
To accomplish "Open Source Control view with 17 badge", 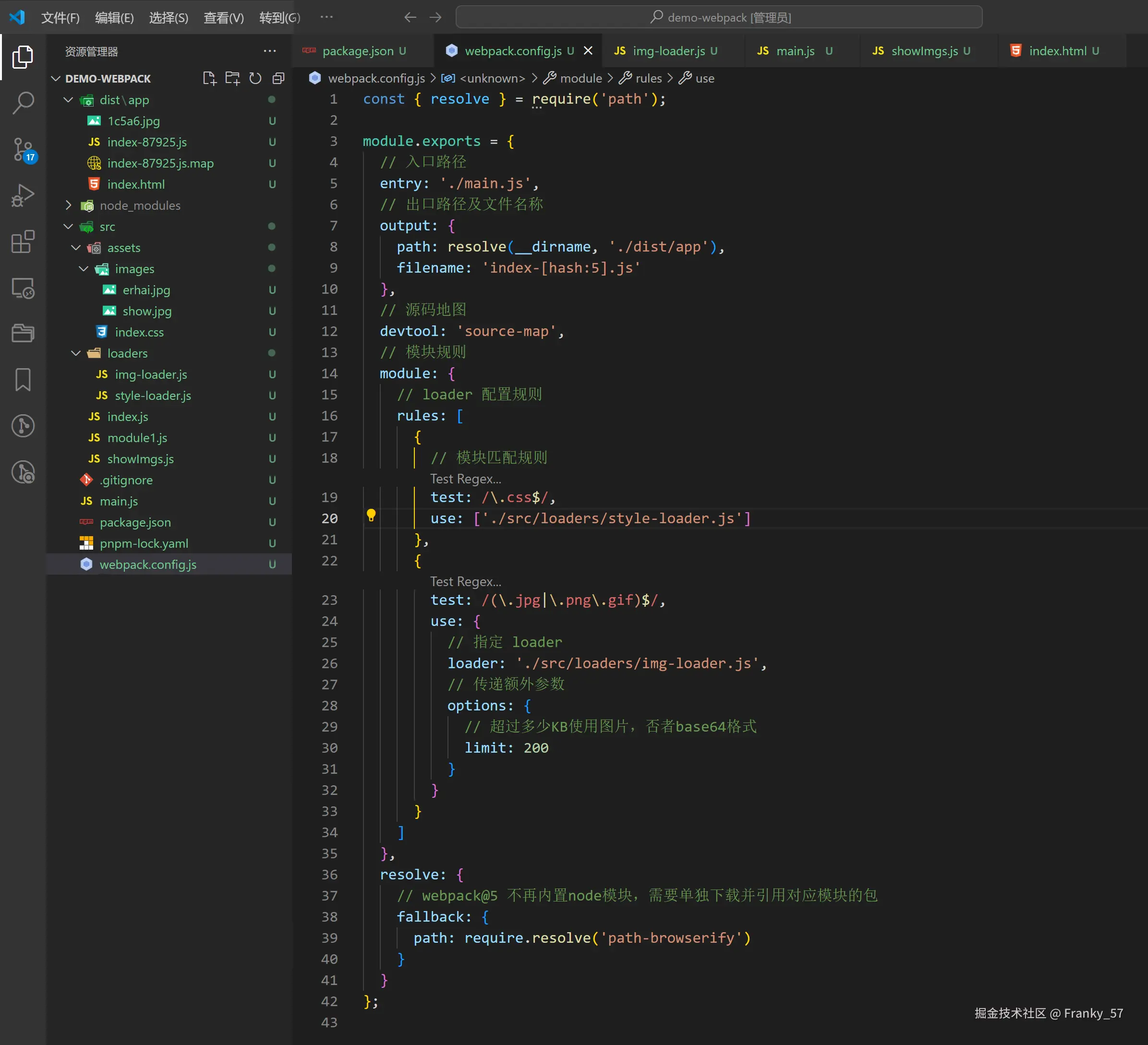I will [23, 150].
